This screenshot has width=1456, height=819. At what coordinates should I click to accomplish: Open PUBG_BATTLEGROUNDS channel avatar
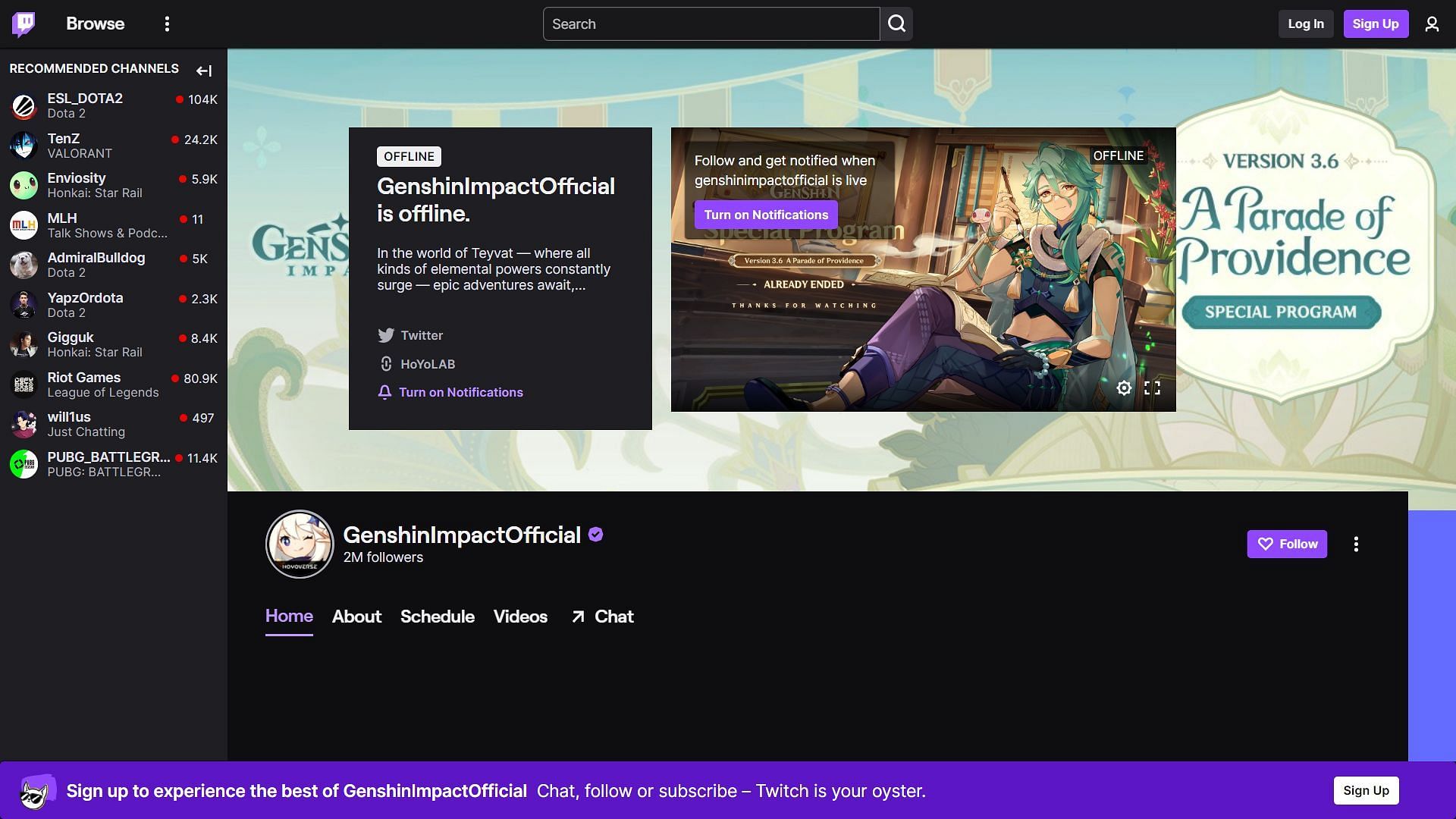24,464
